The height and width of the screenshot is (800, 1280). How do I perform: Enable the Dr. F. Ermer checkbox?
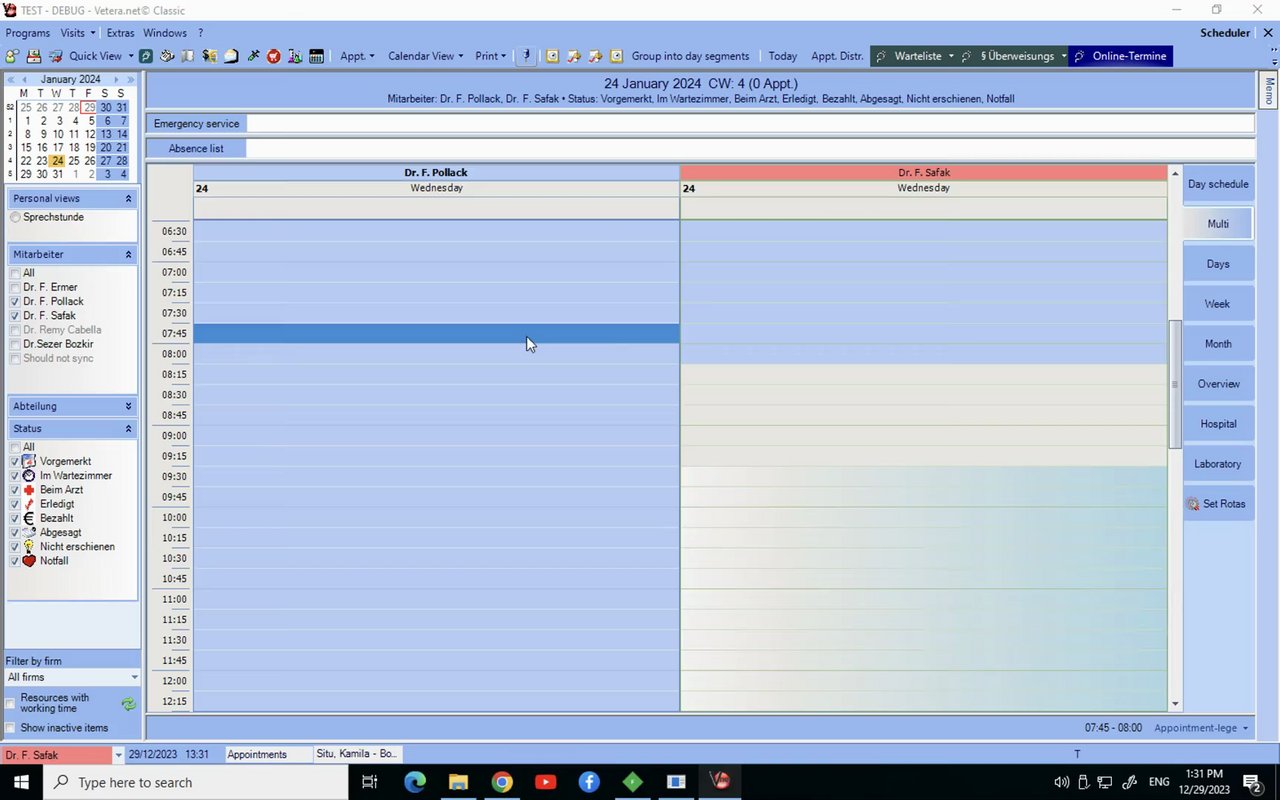point(15,287)
